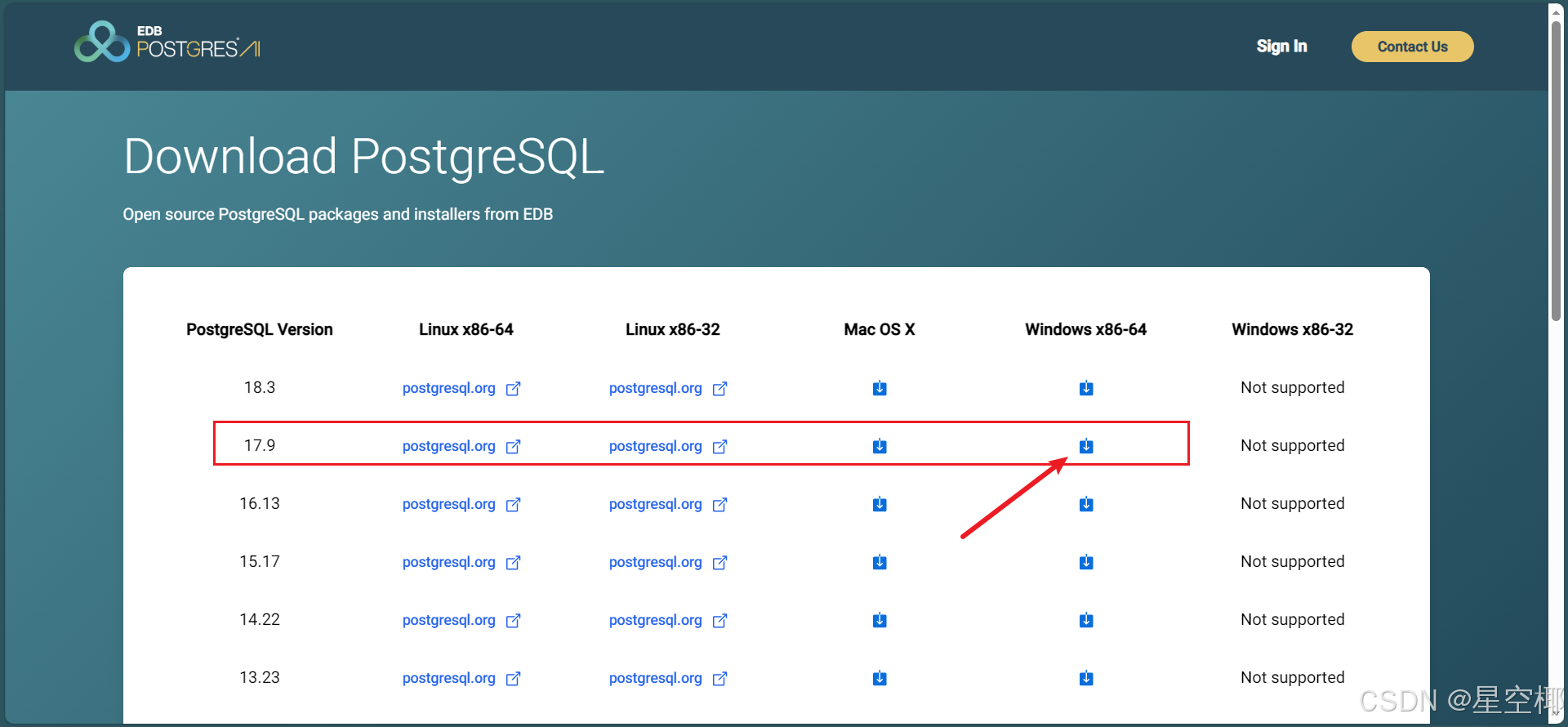1568x727 pixels.
Task: Open Linux x86-32 postgresql.org link for 15.17
Action: tap(668, 562)
